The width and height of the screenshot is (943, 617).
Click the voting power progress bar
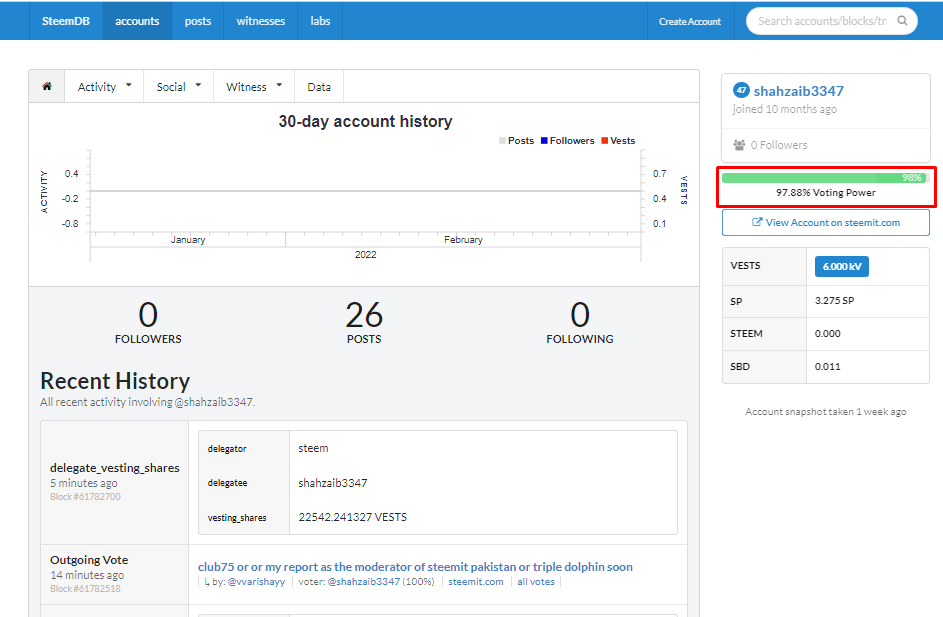click(825, 178)
